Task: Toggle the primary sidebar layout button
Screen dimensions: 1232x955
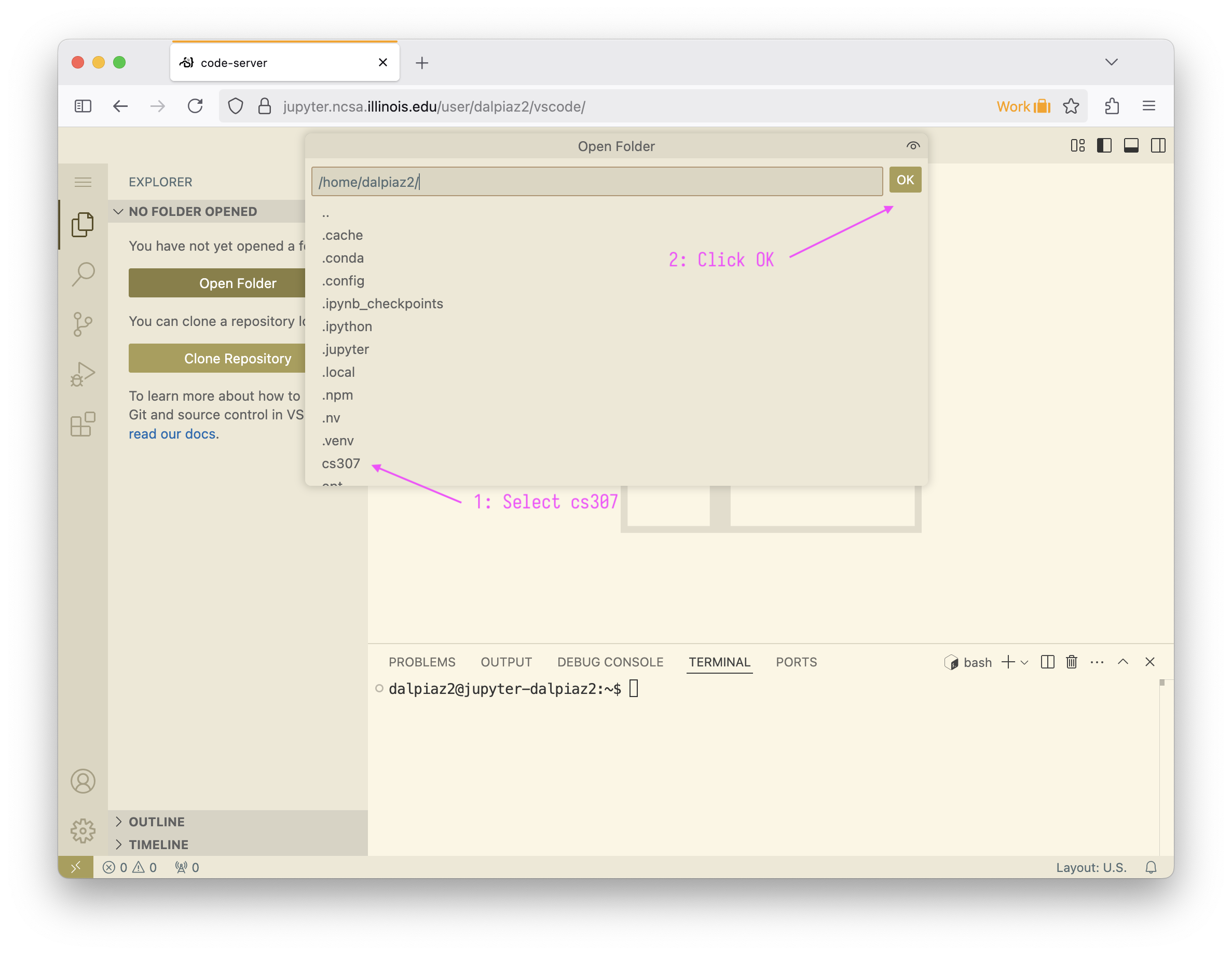Action: click(1104, 145)
